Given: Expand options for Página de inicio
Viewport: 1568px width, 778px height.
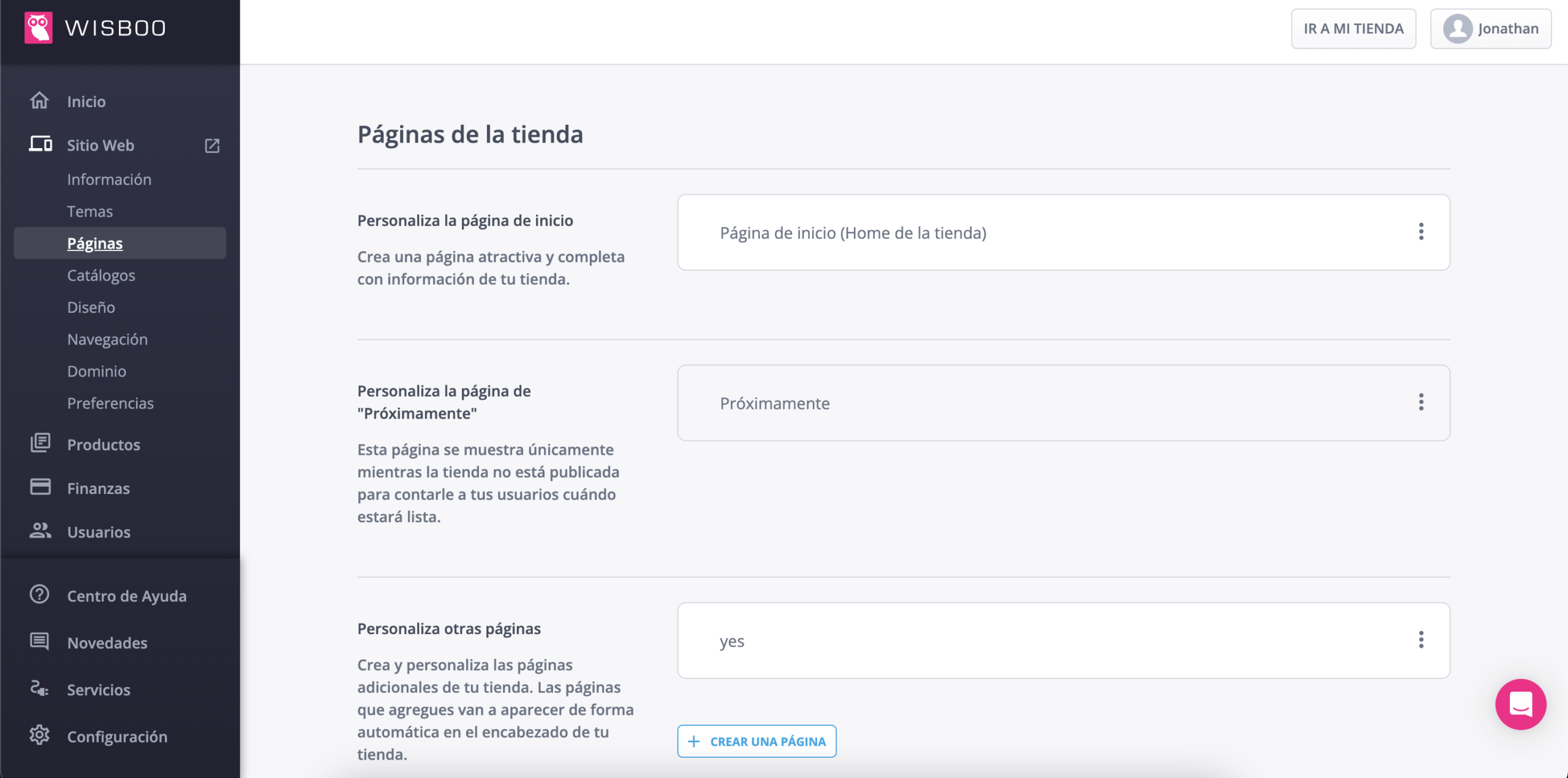Looking at the screenshot, I should coord(1421,231).
